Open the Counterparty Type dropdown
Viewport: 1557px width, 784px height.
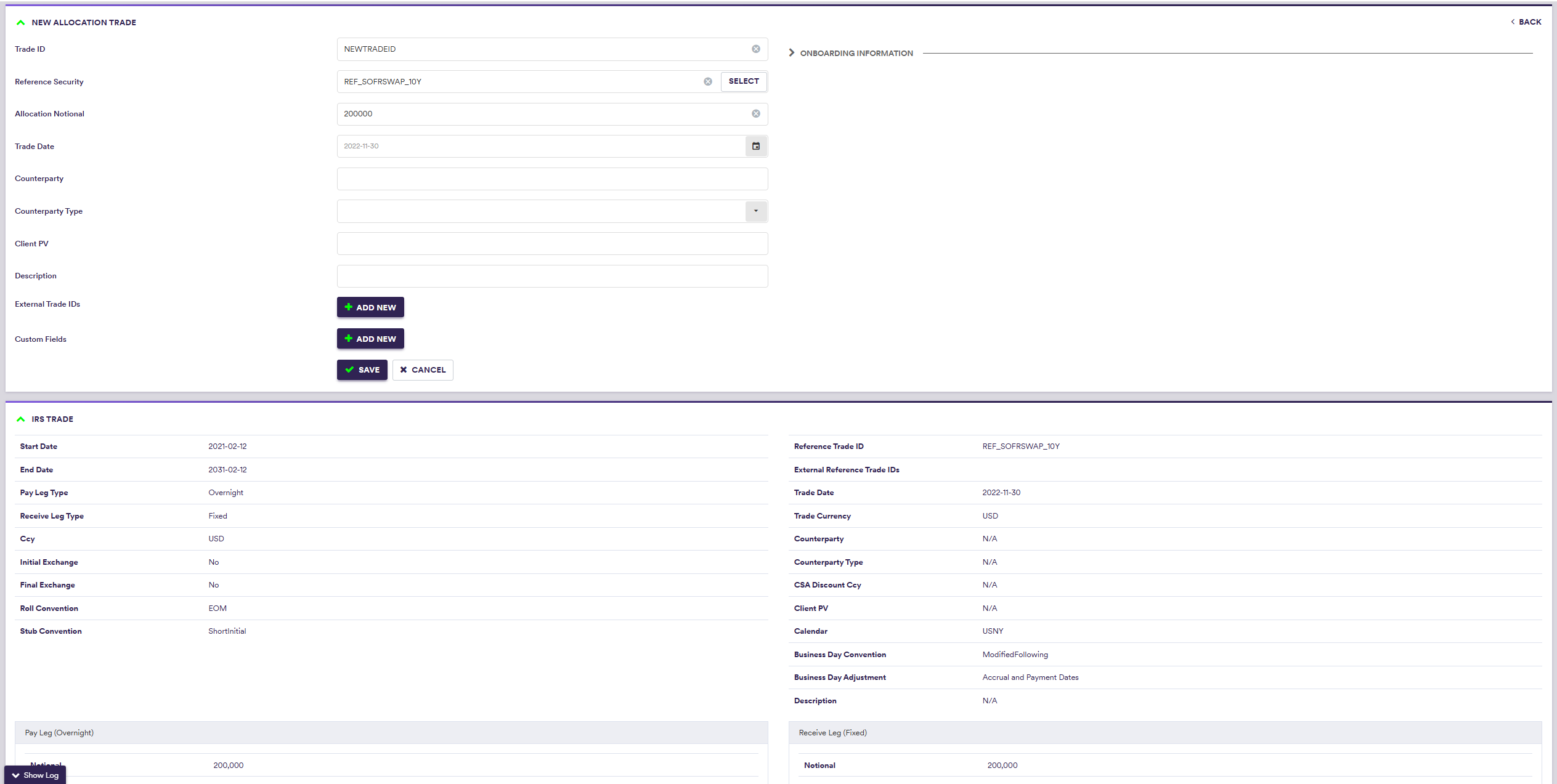pos(755,211)
